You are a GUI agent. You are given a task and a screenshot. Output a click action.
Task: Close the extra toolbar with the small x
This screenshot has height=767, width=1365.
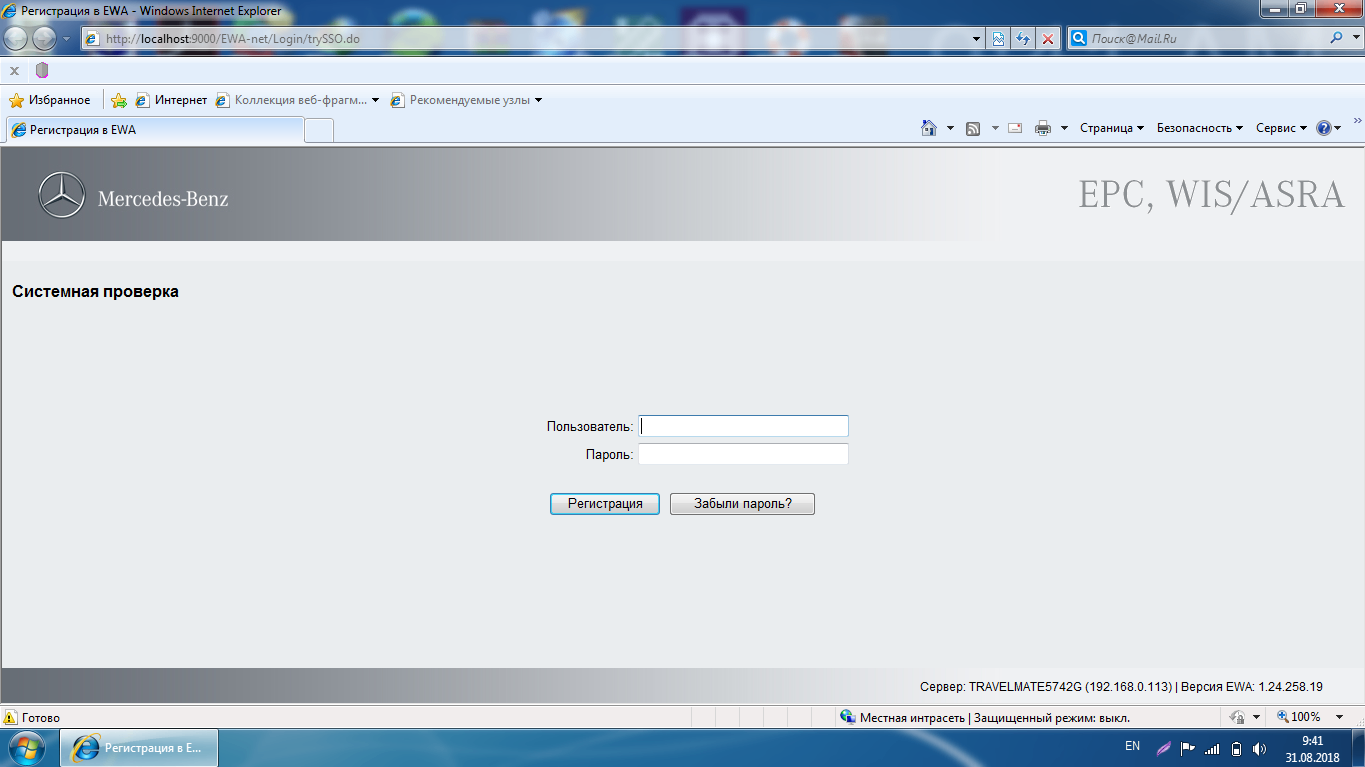coord(14,71)
